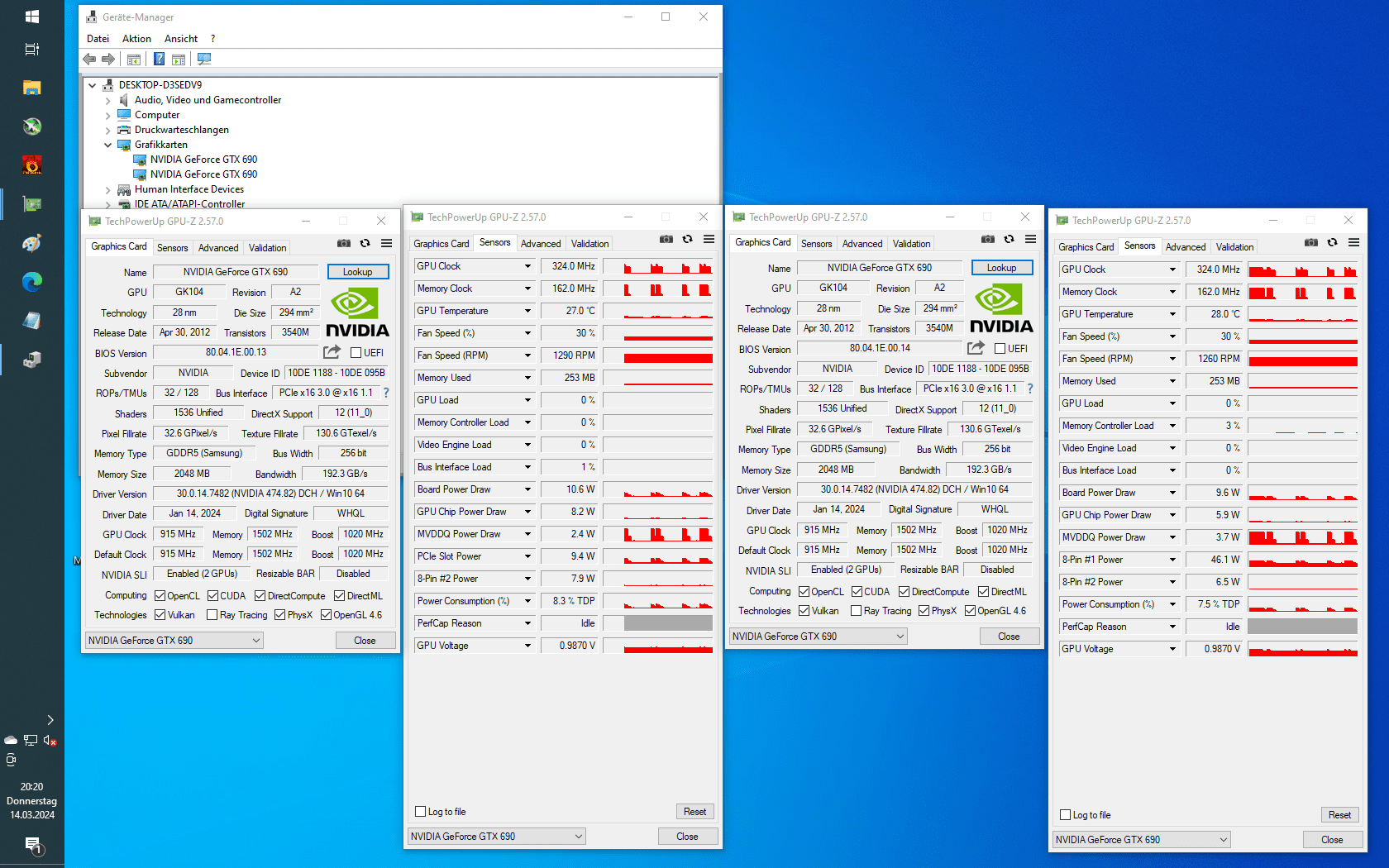This screenshot has width=1389, height=868.
Task: Click refresh icon in right Sensors GPU-Z window
Action: (1332, 242)
